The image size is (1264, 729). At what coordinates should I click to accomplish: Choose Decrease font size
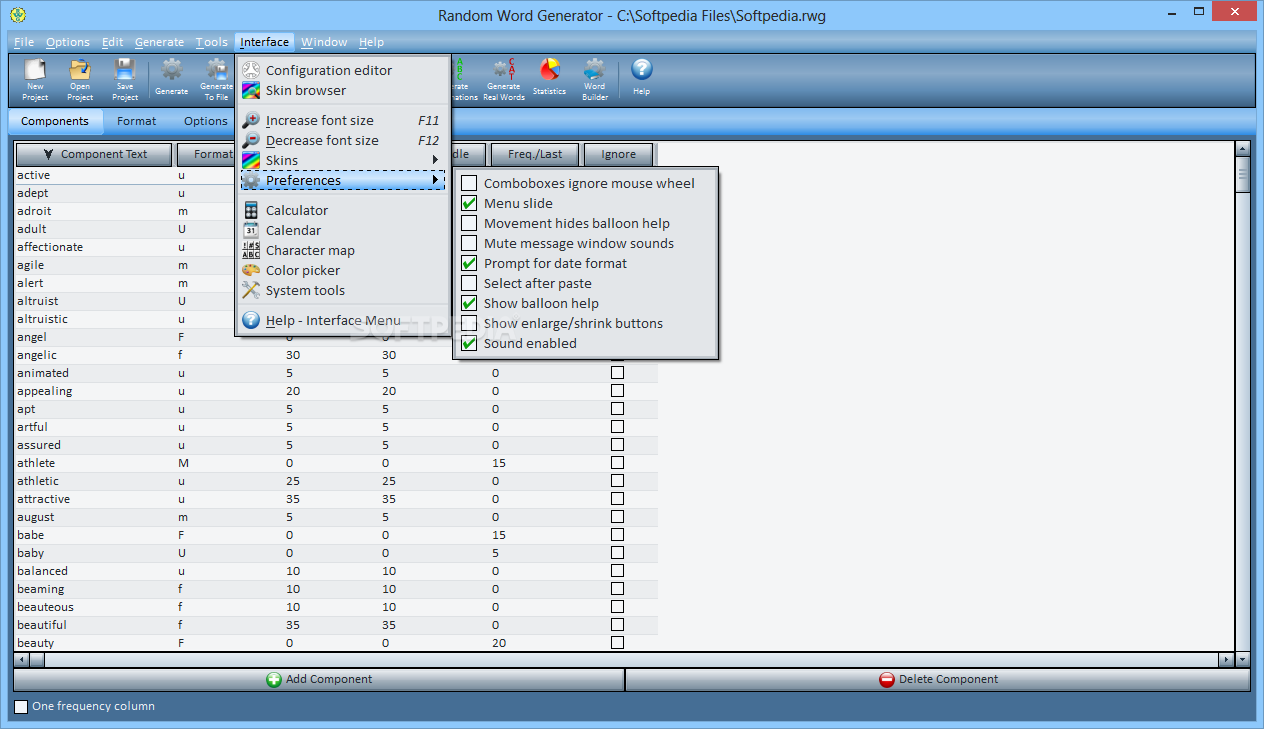point(343,140)
